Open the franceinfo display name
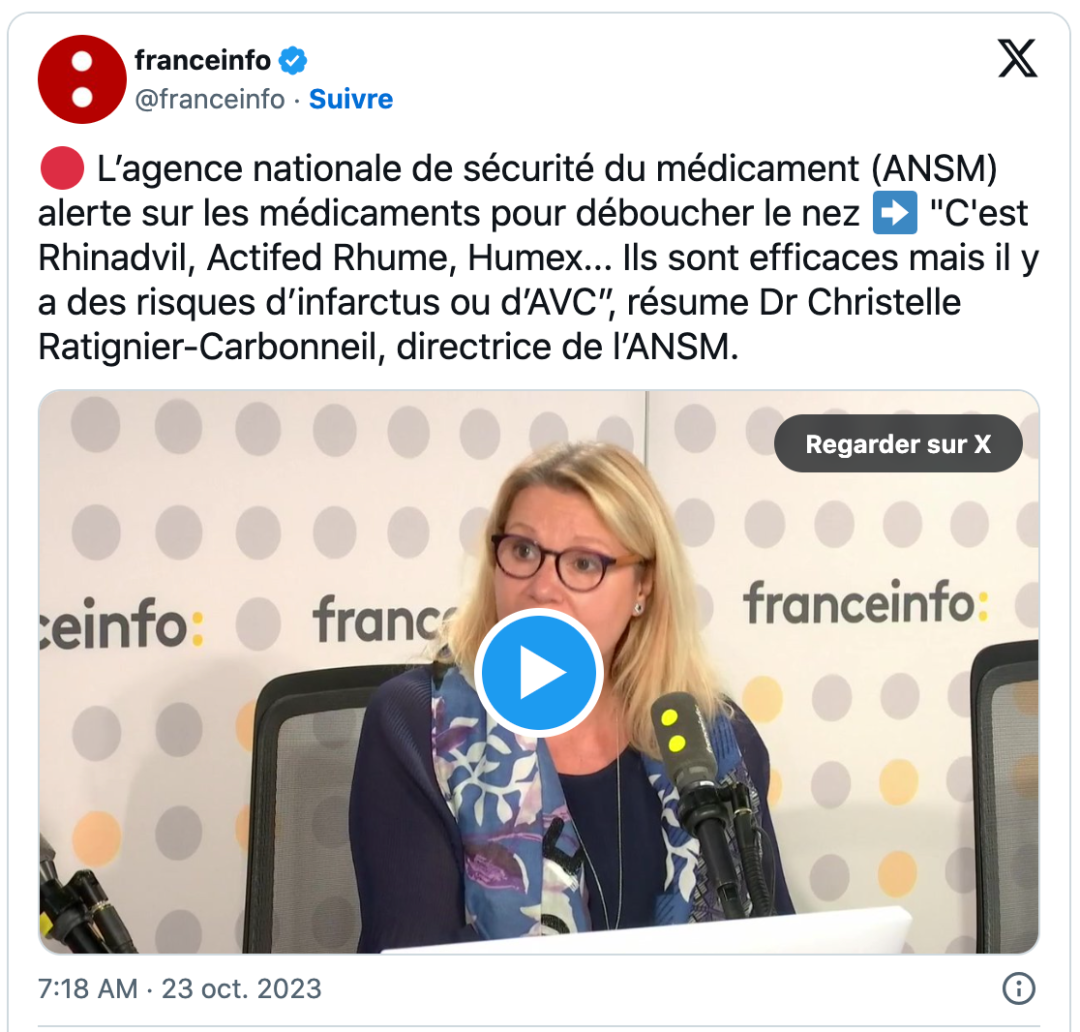This screenshot has height=1032, width=1080. point(202,61)
